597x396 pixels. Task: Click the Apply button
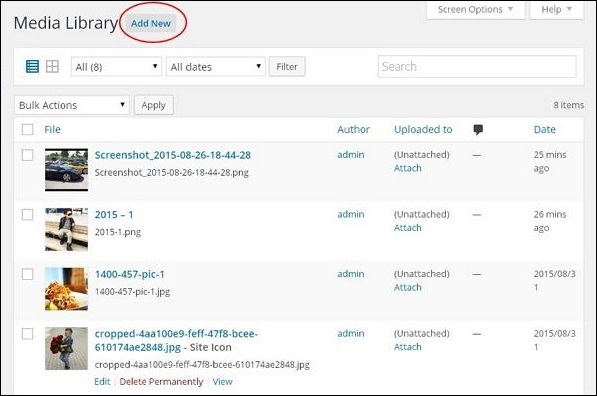[x=154, y=105]
